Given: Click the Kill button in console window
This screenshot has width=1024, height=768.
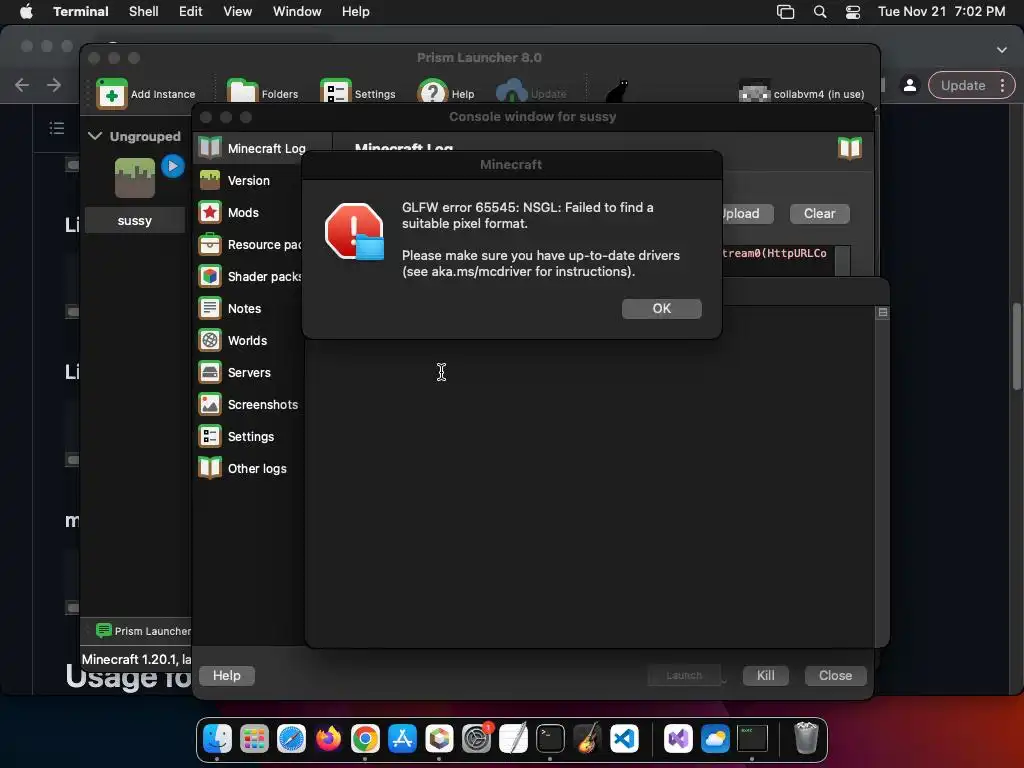Looking at the screenshot, I should pos(765,675).
